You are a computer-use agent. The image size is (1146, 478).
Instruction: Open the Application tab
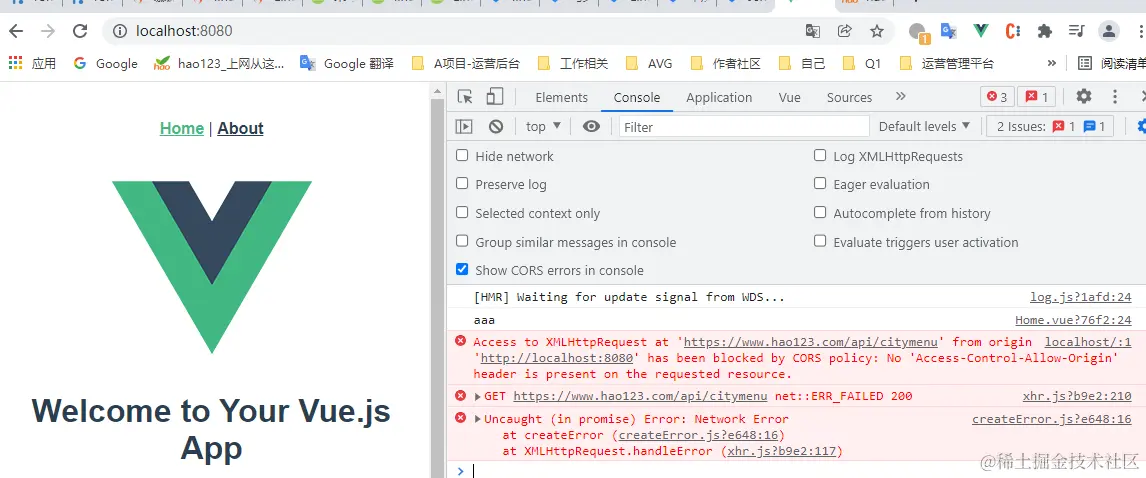pos(719,97)
